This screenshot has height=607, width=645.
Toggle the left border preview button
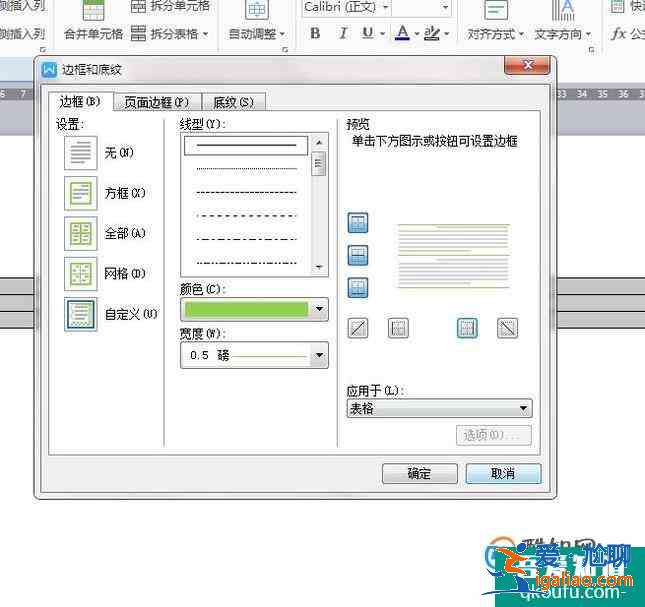pyautogui.click(x=398, y=328)
